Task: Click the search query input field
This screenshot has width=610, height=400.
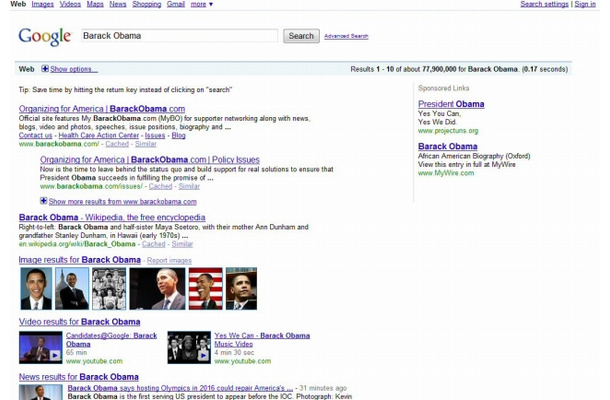Action: coord(179,36)
